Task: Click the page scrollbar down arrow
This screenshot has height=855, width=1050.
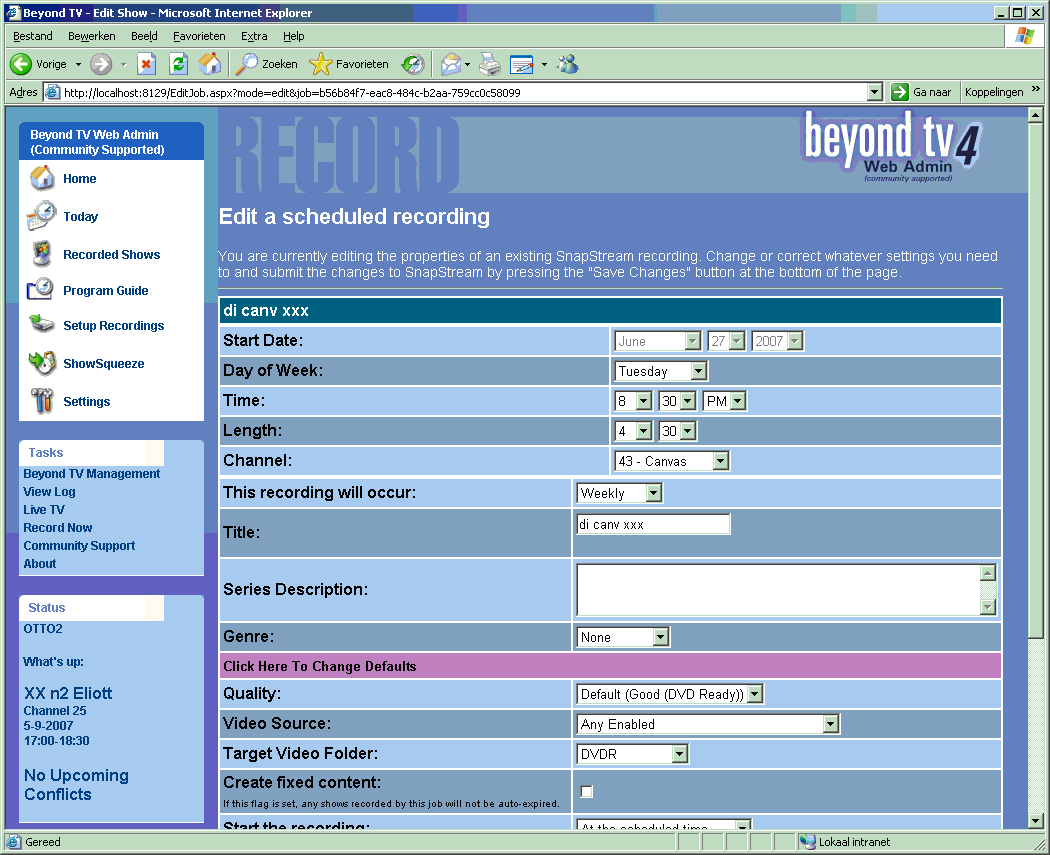Action: click(1035, 821)
